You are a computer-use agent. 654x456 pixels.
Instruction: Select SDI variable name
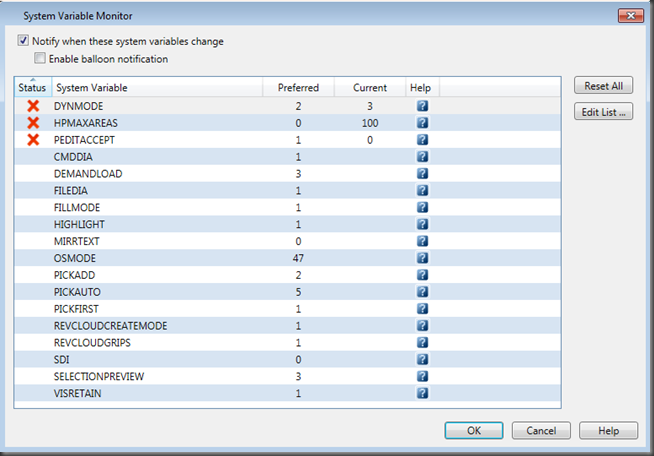point(61,359)
